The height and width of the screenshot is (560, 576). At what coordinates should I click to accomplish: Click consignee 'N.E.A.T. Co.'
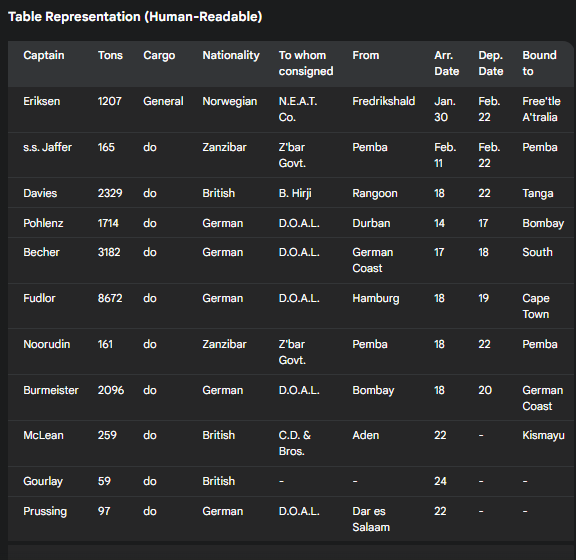(298, 109)
